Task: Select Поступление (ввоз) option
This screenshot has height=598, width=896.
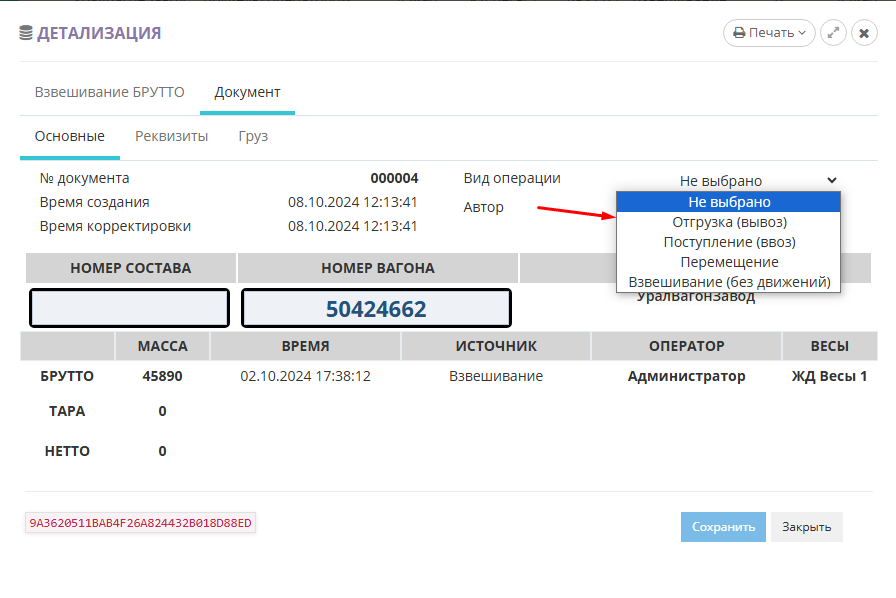Action: 729,242
